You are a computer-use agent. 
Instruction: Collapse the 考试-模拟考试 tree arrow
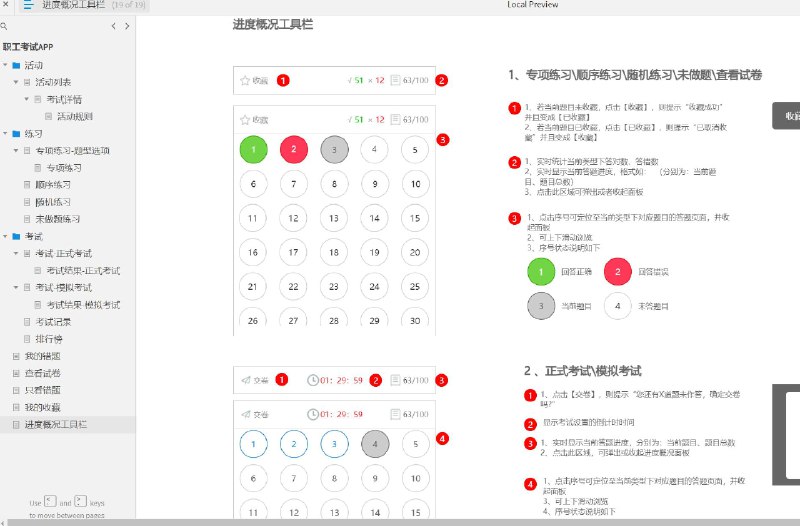[x=16, y=287]
